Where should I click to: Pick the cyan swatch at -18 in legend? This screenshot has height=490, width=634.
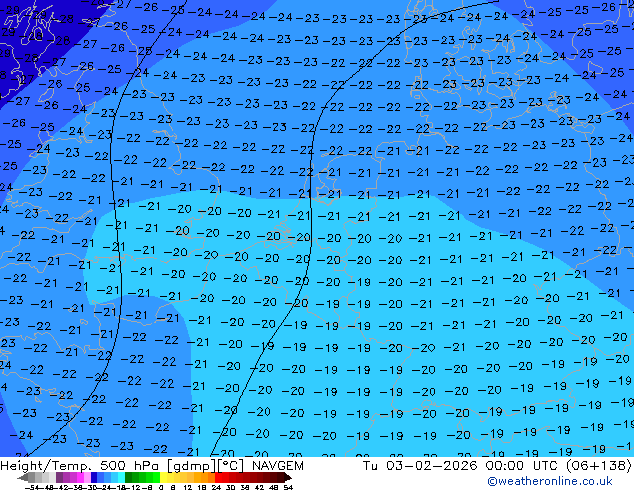coord(121,477)
